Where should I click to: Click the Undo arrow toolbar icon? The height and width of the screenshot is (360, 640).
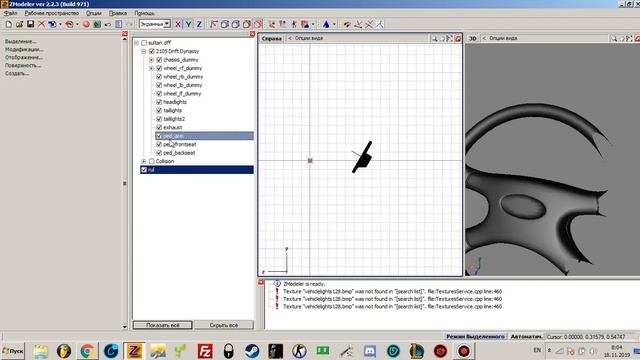(108, 24)
